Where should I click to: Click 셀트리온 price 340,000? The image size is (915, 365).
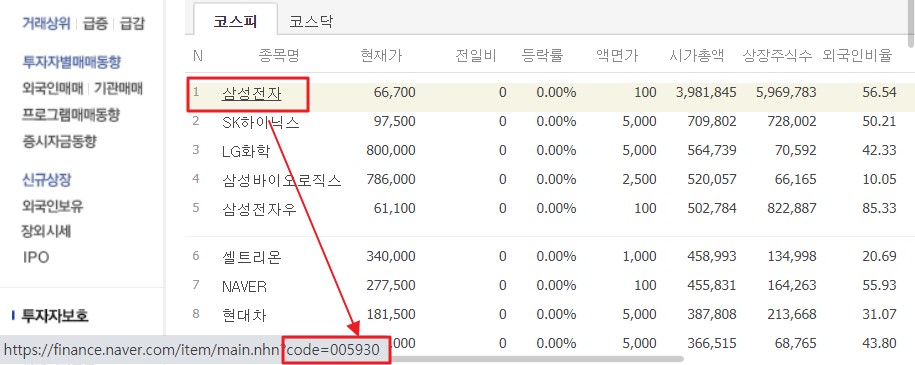tap(391, 257)
